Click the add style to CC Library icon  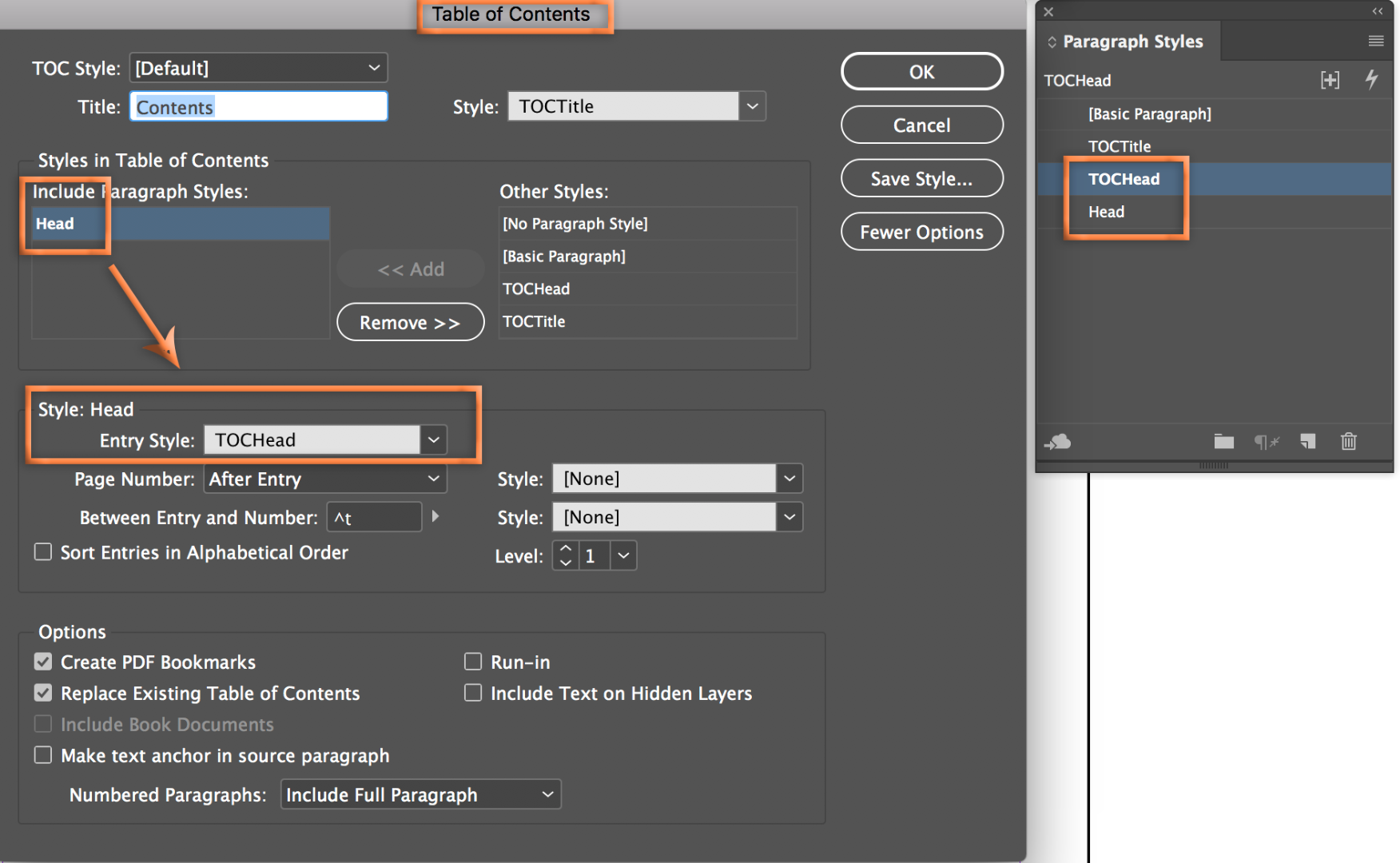point(1058,441)
